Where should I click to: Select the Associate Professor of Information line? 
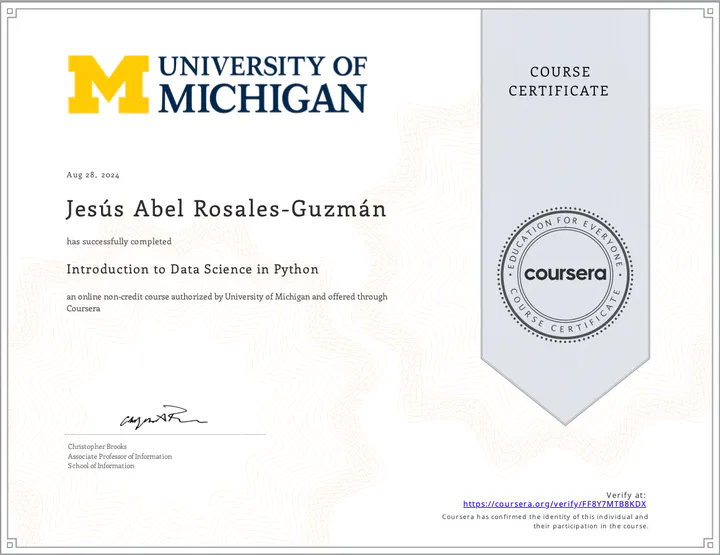pyautogui.click(x=119, y=456)
